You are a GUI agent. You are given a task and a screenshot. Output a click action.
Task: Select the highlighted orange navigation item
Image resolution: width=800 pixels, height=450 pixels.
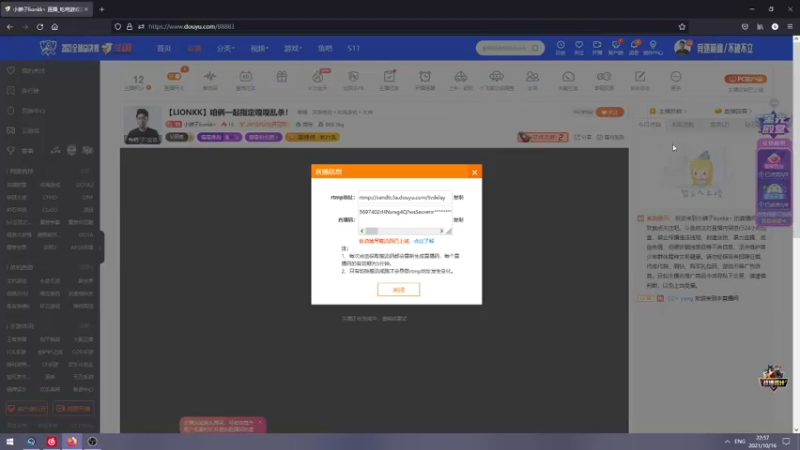pyautogui.click(x=194, y=48)
